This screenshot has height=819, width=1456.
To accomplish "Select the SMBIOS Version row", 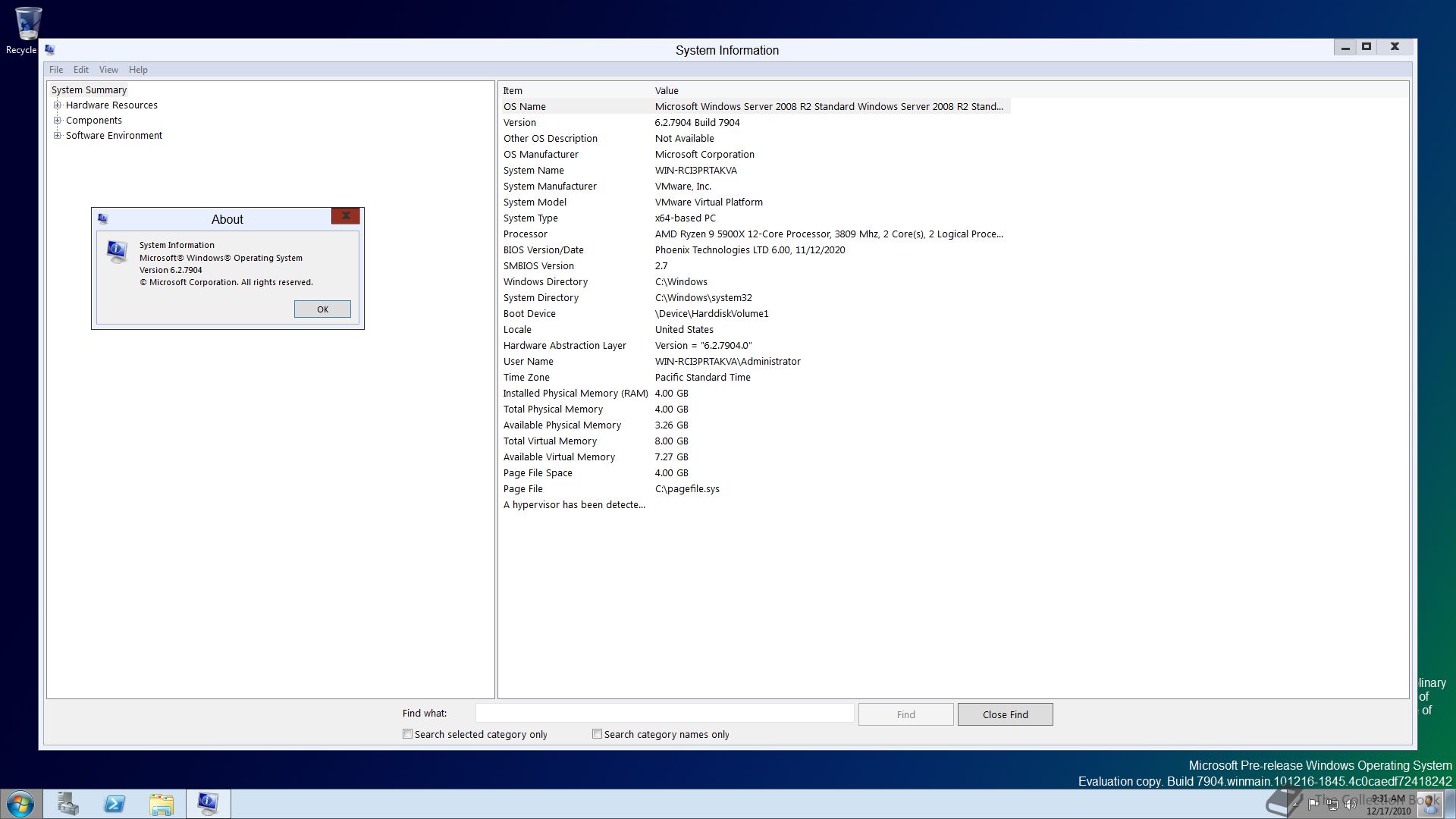I will click(x=755, y=266).
